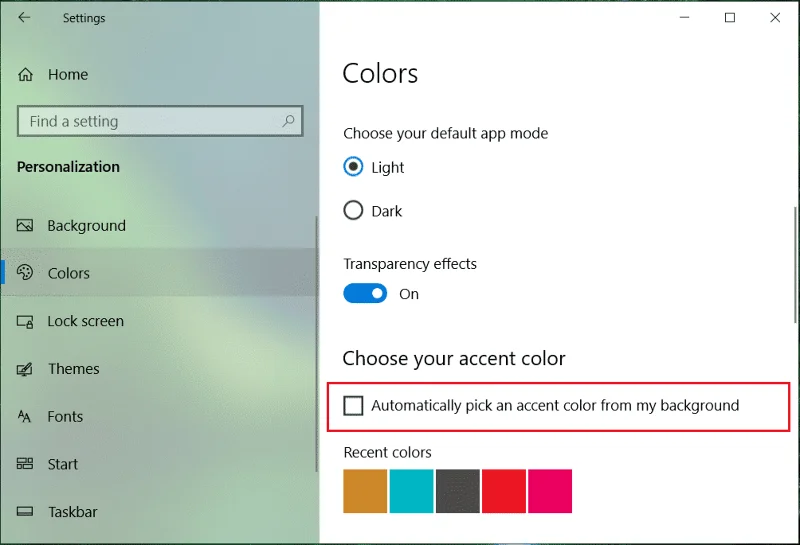Click the Transparency effects label
The width and height of the screenshot is (800, 545).
click(410, 264)
